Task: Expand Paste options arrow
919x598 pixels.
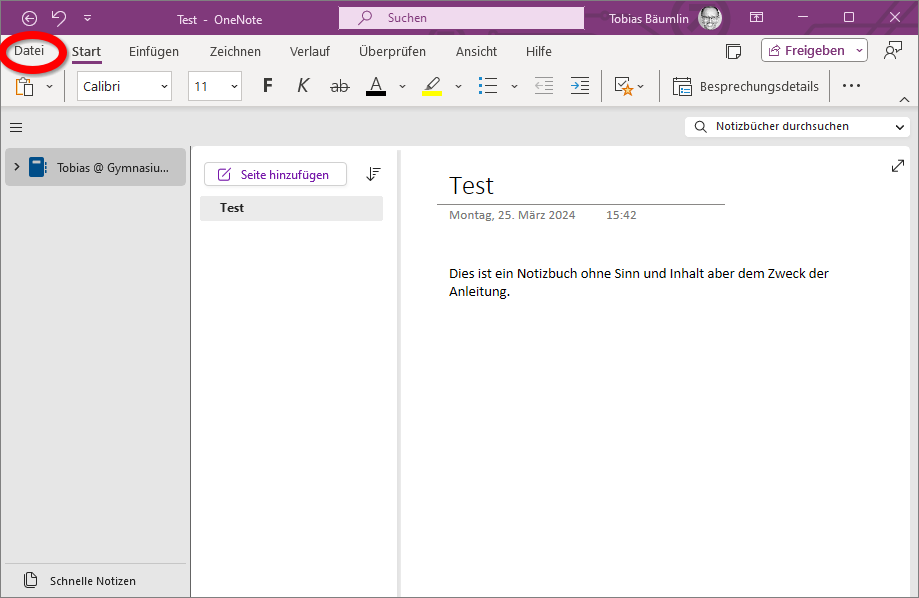Action: [49, 87]
